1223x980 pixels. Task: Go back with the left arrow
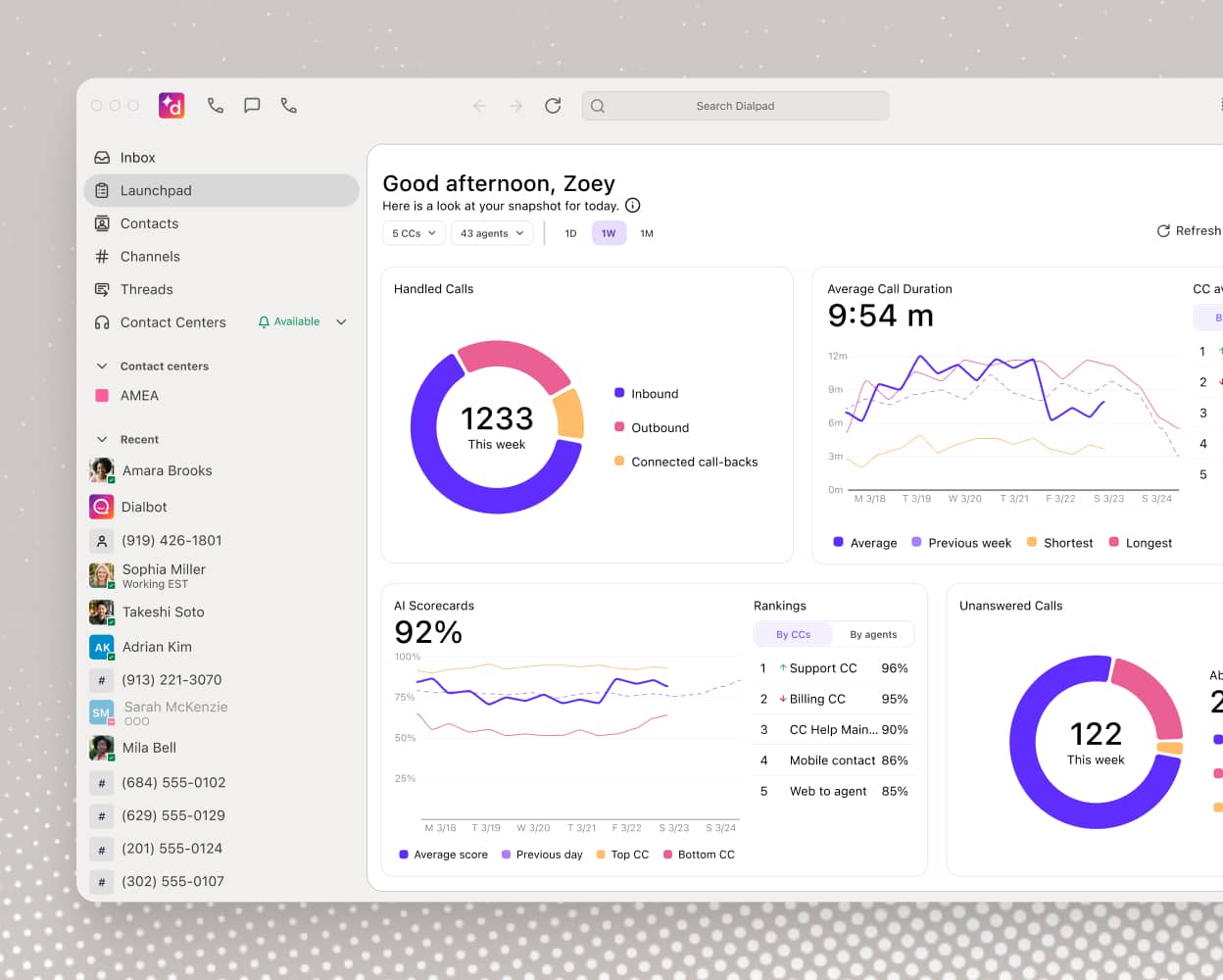pos(479,106)
